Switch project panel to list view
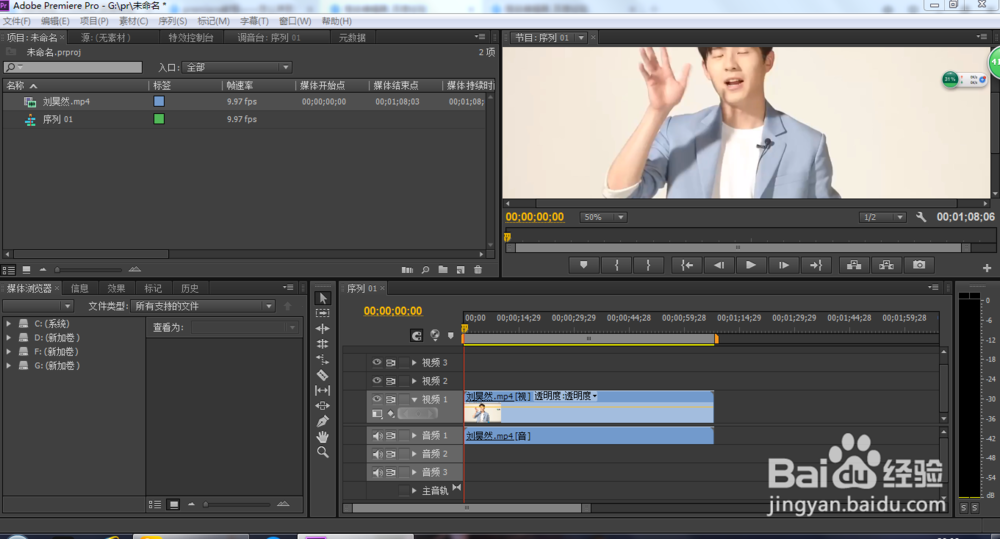Viewport: 1000px width, 539px height. tap(9, 270)
